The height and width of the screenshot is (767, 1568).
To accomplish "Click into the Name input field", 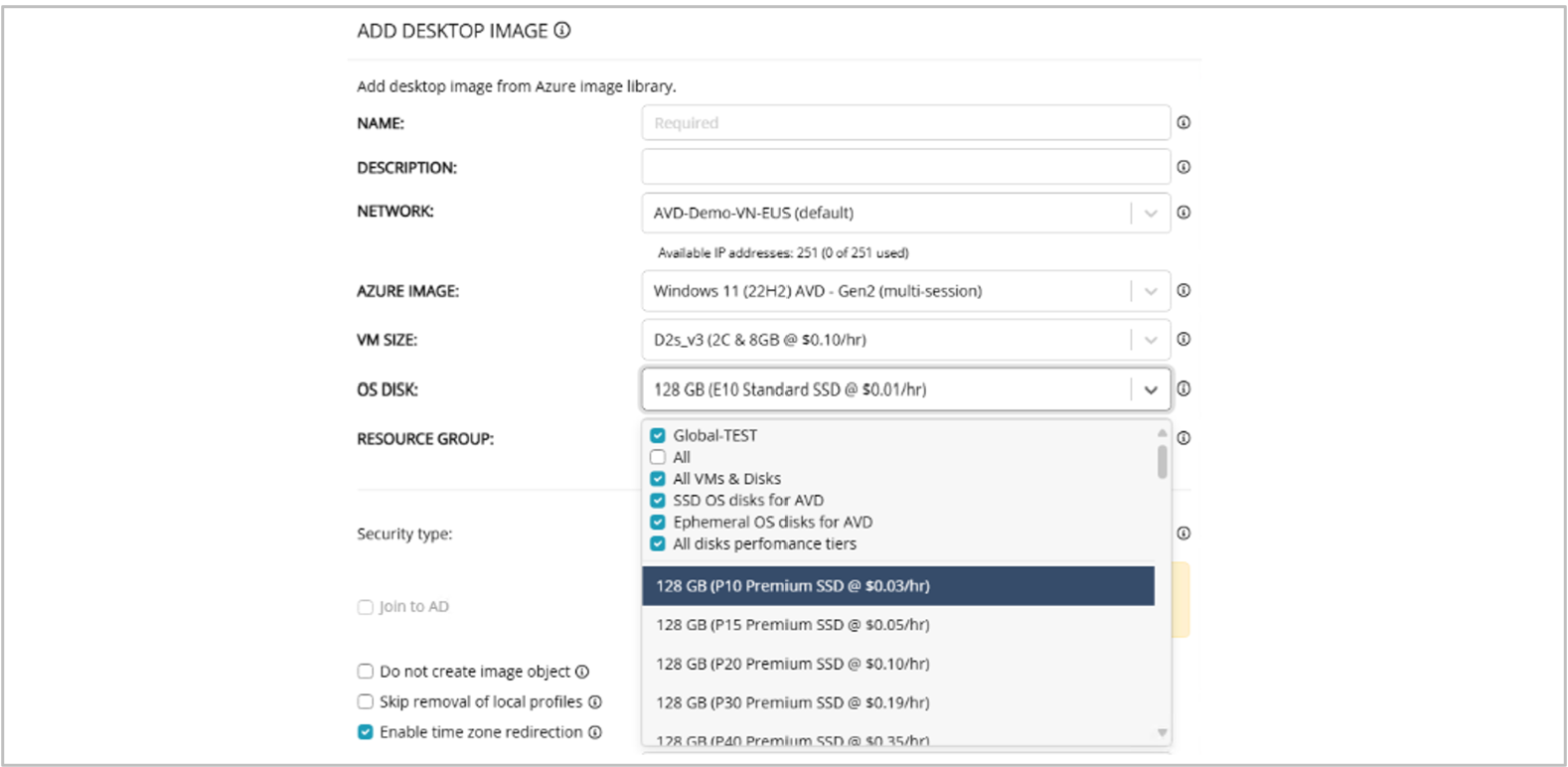I will pyautogui.click(x=905, y=123).
